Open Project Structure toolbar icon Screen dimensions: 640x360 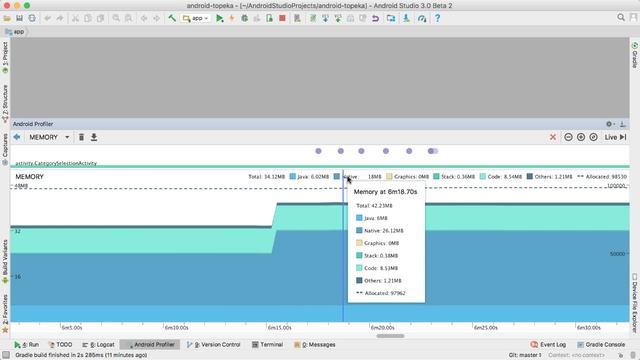[x=391, y=18]
